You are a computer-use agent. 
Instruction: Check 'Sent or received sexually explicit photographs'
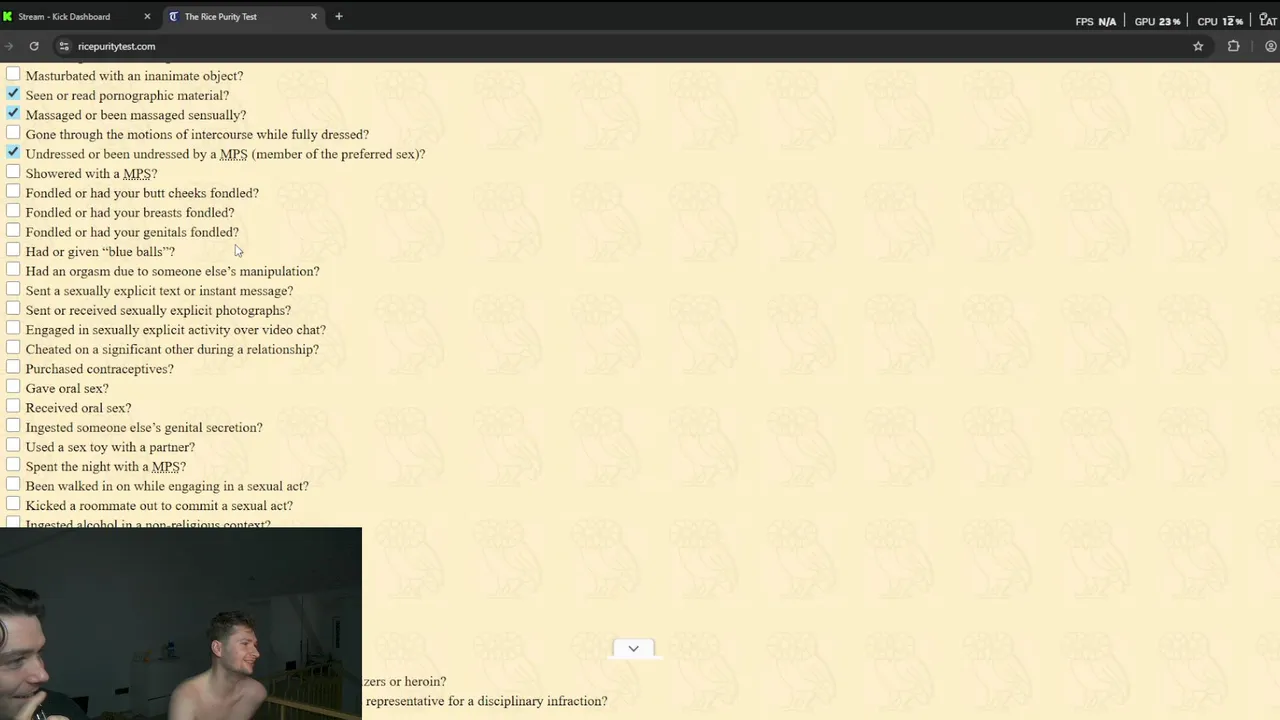coord(13,309)
